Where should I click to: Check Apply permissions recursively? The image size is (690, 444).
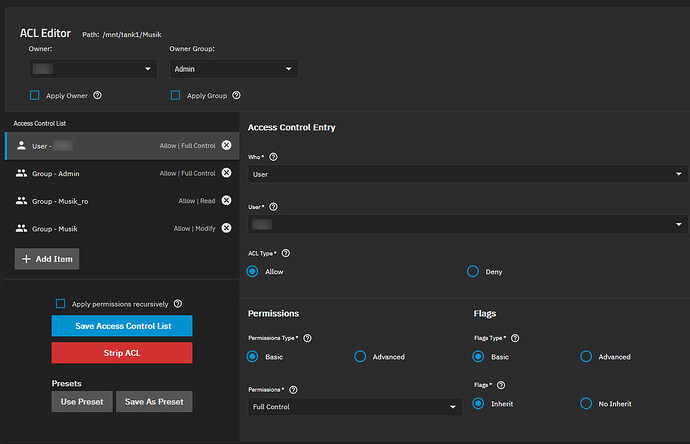61,303
